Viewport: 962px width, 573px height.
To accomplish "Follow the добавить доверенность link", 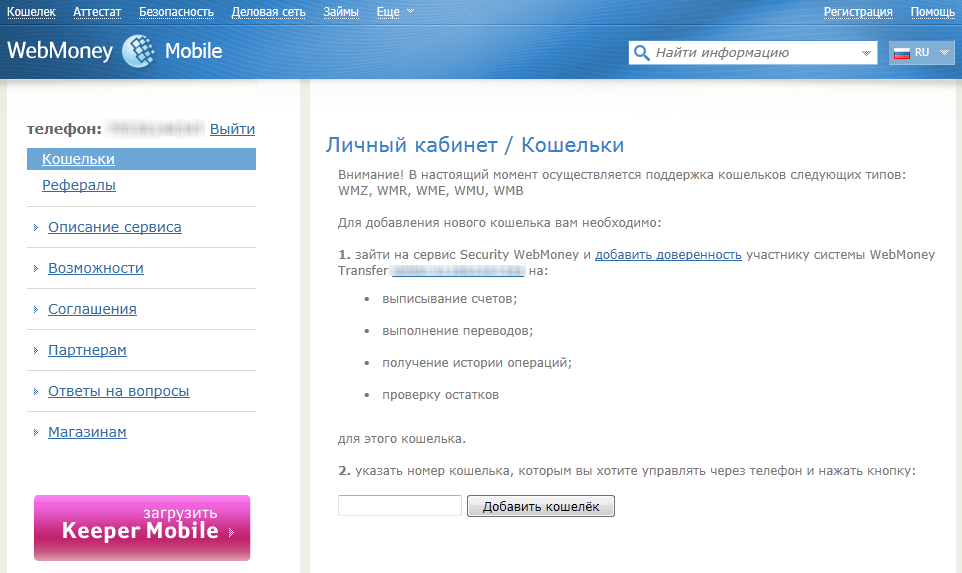I will [668, 255].
